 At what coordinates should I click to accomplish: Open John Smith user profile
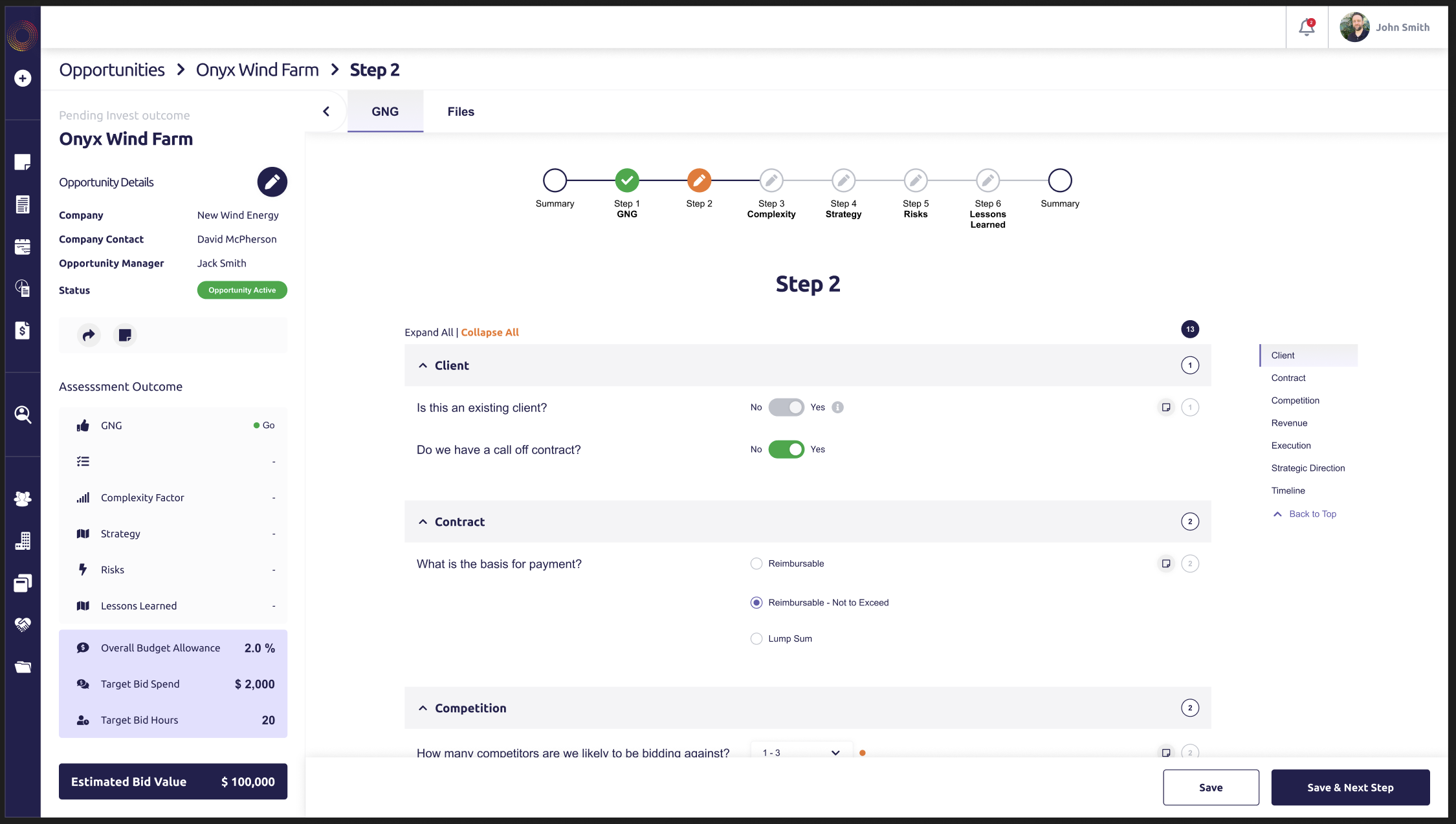(1385, 27)
